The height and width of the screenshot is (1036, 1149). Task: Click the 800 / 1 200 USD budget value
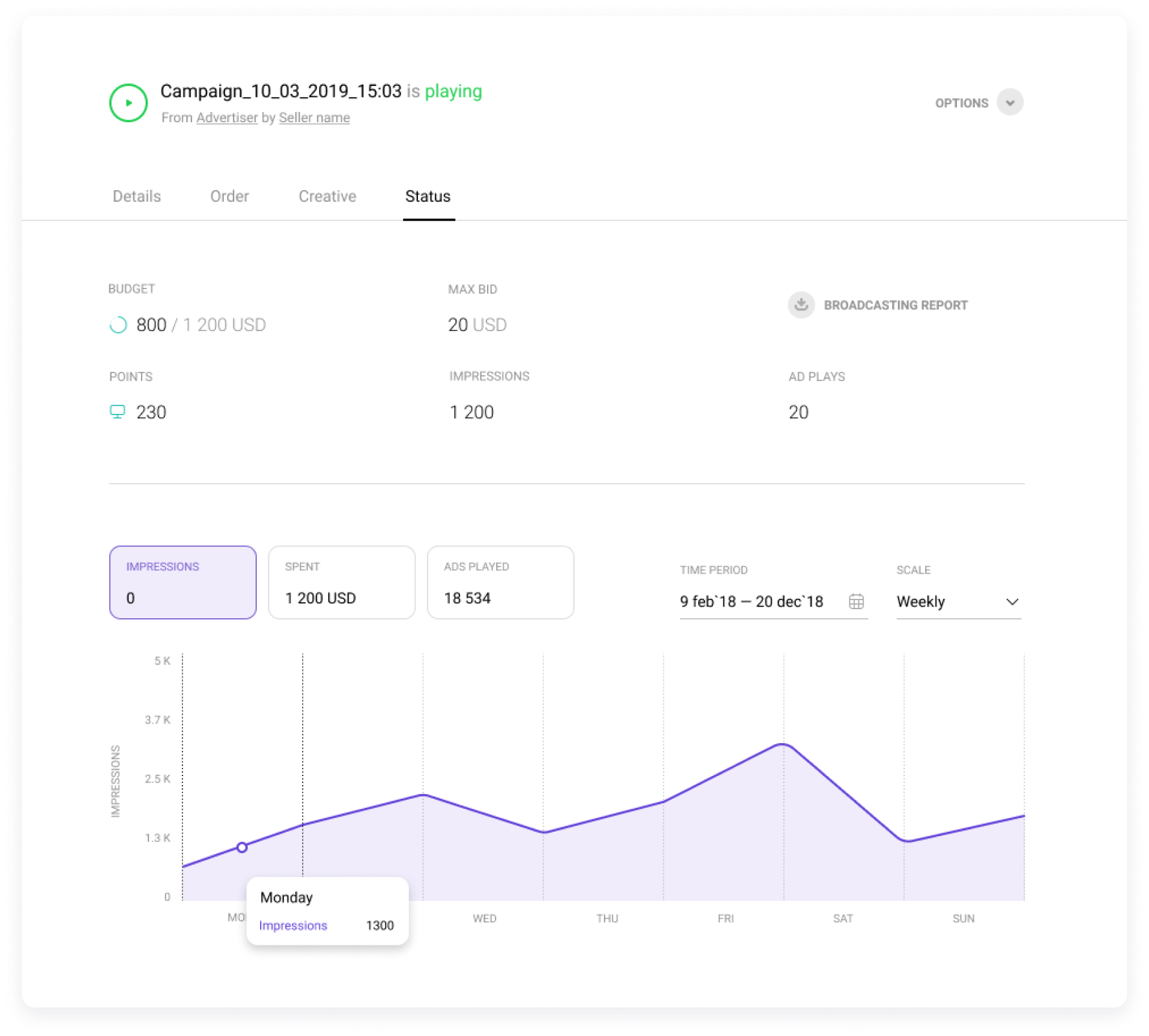tap(201, 325)
